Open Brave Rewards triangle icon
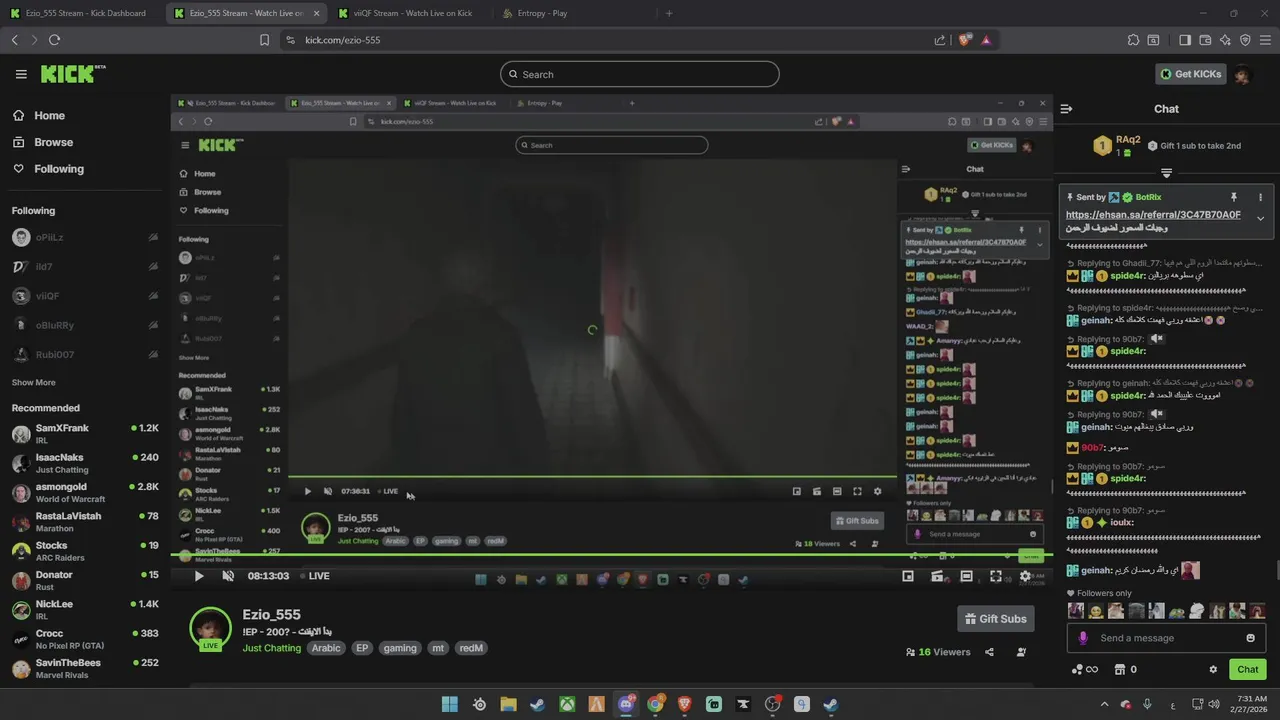The width and height of the screenshot is (1280, 720). point(986,40)
